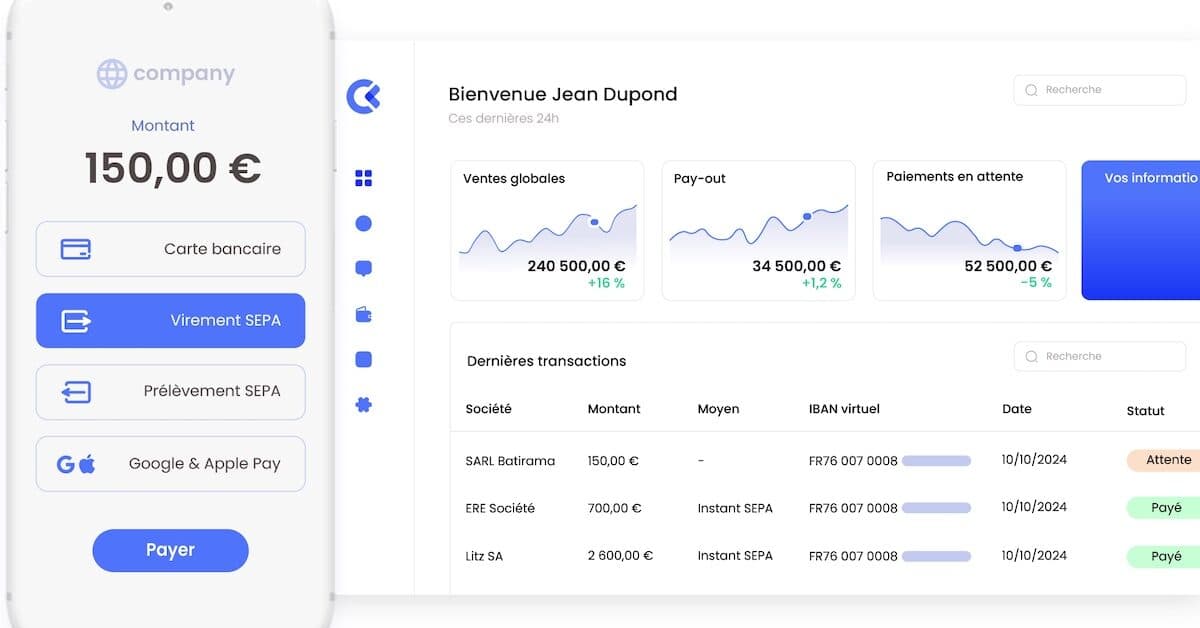
Task: Click the transactions Recherche search field
Action: [x=1099, y=357]
